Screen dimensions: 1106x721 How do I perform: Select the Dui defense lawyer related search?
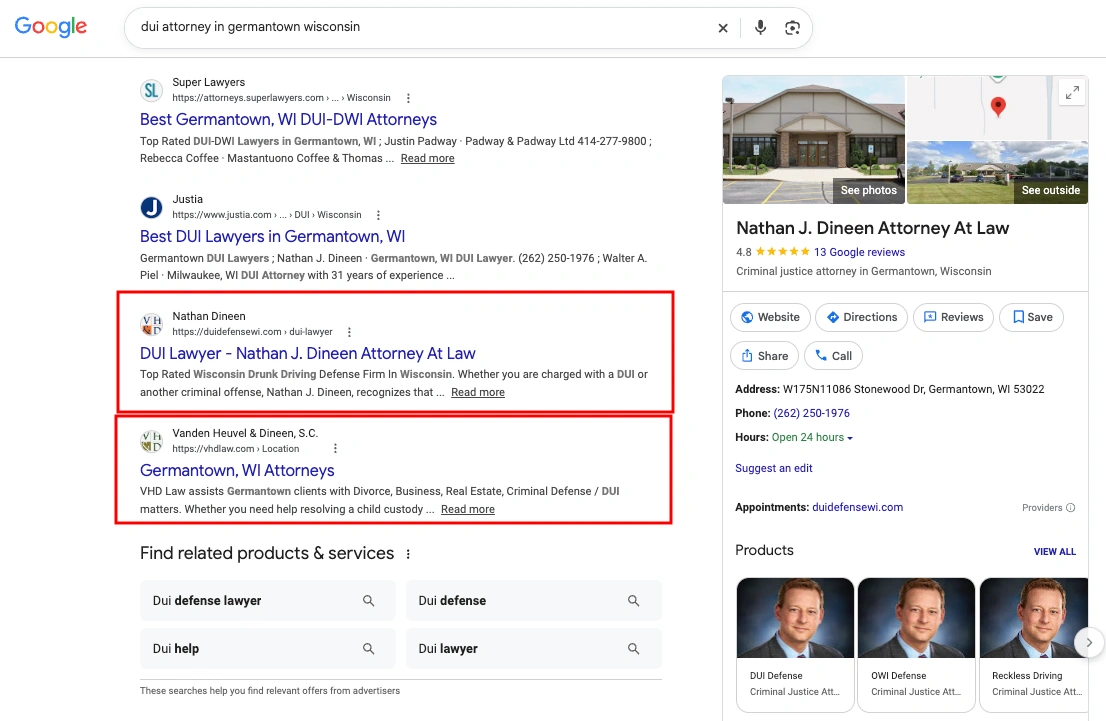[x=267, y=601]
